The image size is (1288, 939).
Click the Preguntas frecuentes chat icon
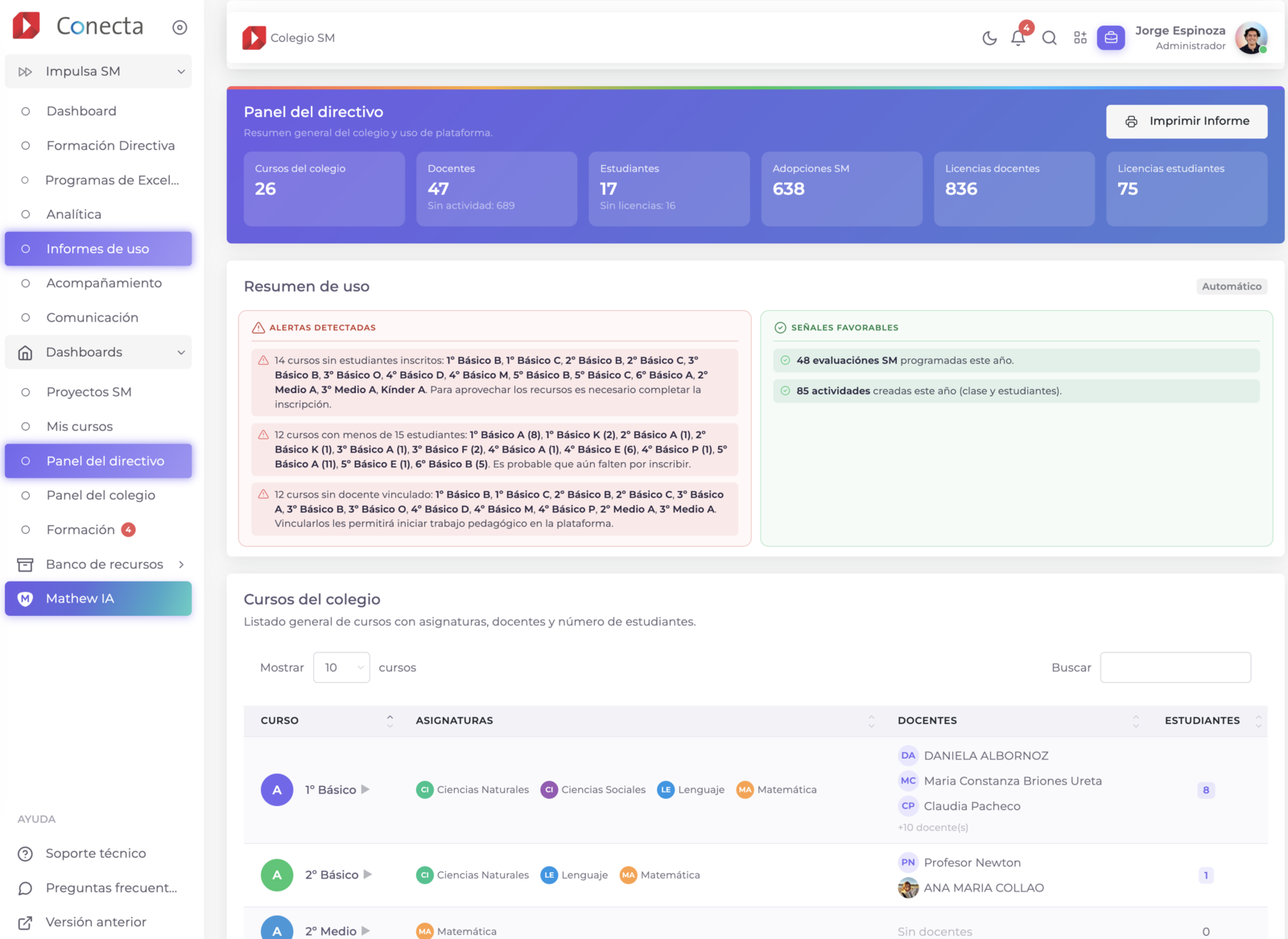tap(26, 888)
